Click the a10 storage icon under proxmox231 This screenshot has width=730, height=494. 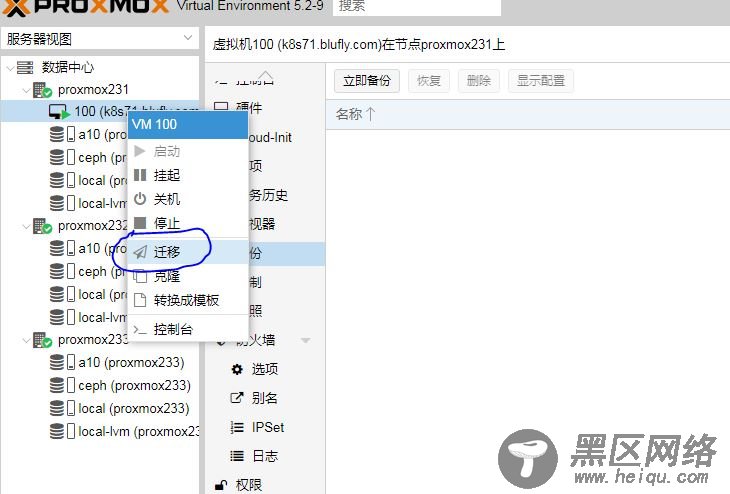coord(62,135)
